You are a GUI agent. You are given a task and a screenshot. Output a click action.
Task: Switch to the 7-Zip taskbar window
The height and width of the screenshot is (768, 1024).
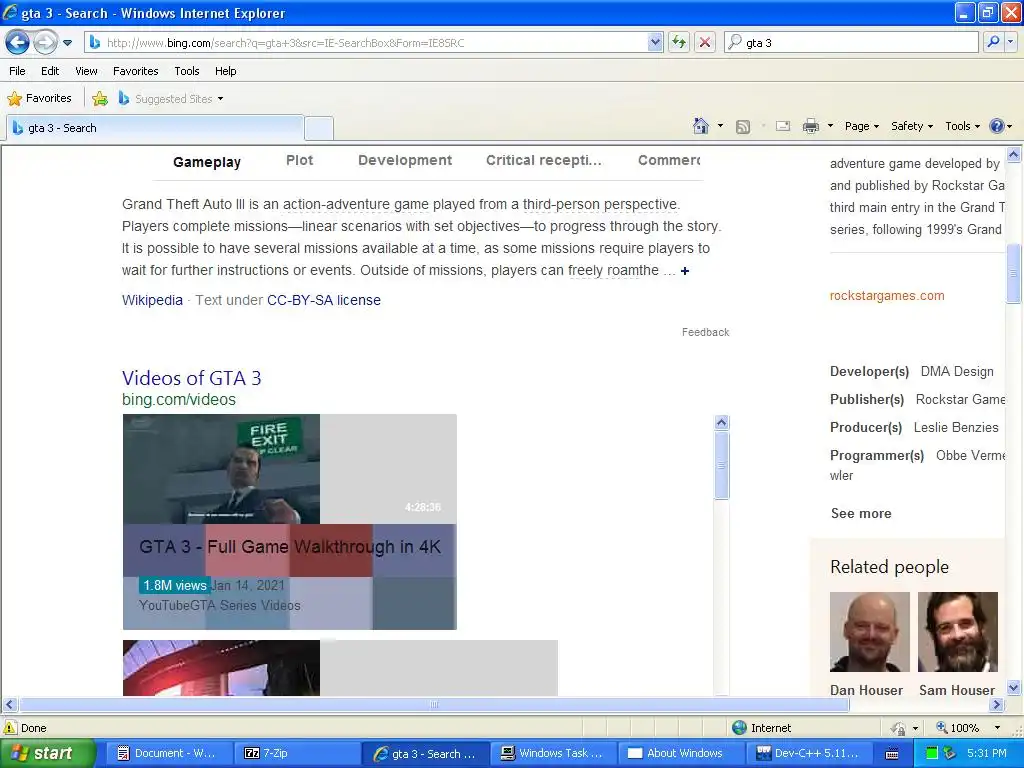tap(296, 754)
